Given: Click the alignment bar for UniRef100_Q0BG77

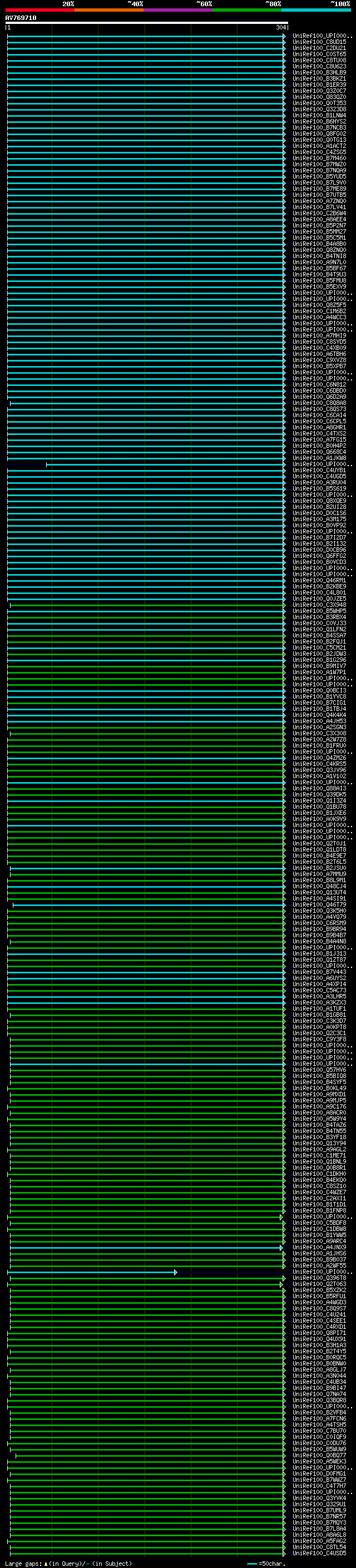Looking at the screenshot, I should pos(149,1456).
